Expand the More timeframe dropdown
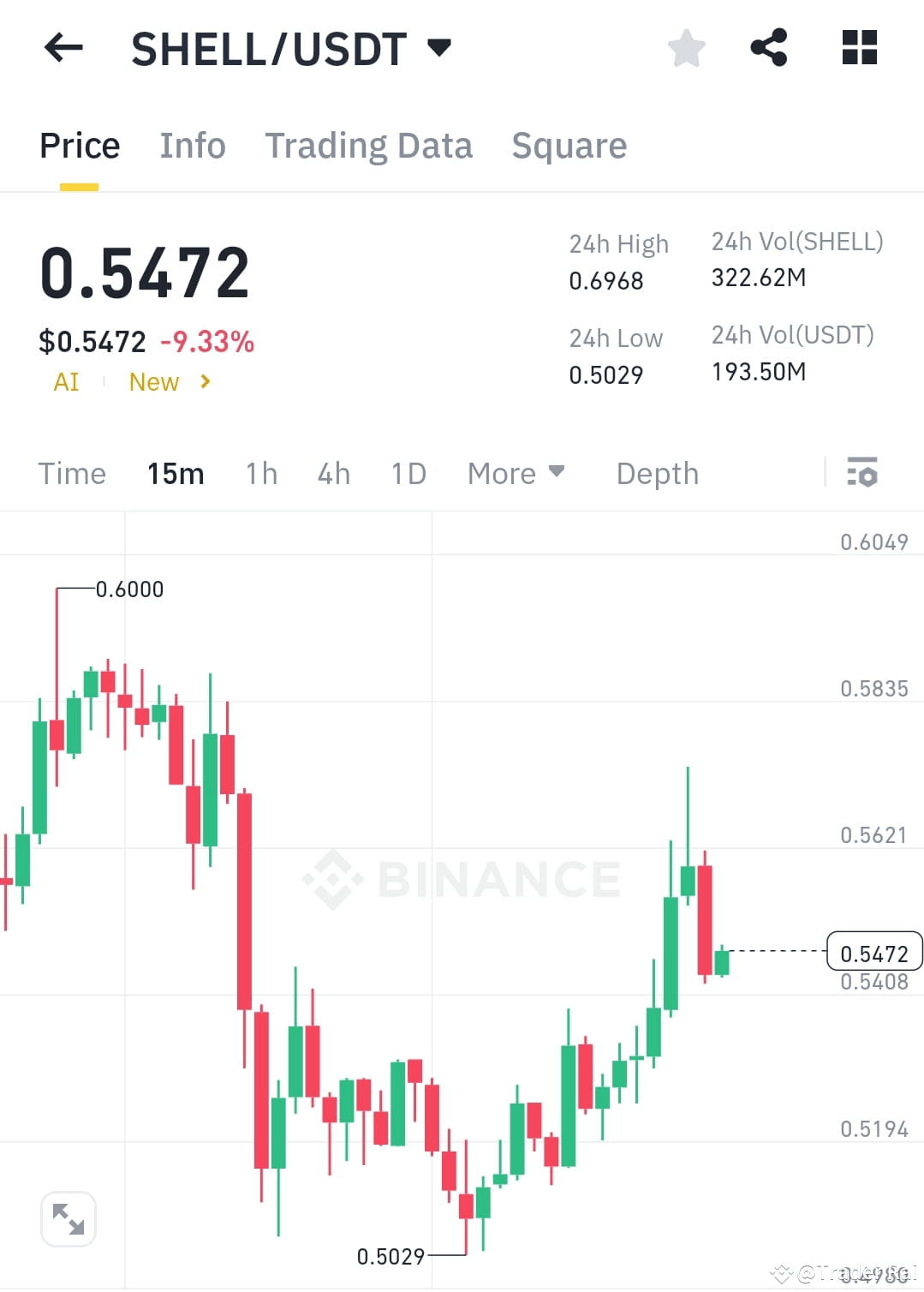This screenshot has height=1292, width=924. pos(516,473)
